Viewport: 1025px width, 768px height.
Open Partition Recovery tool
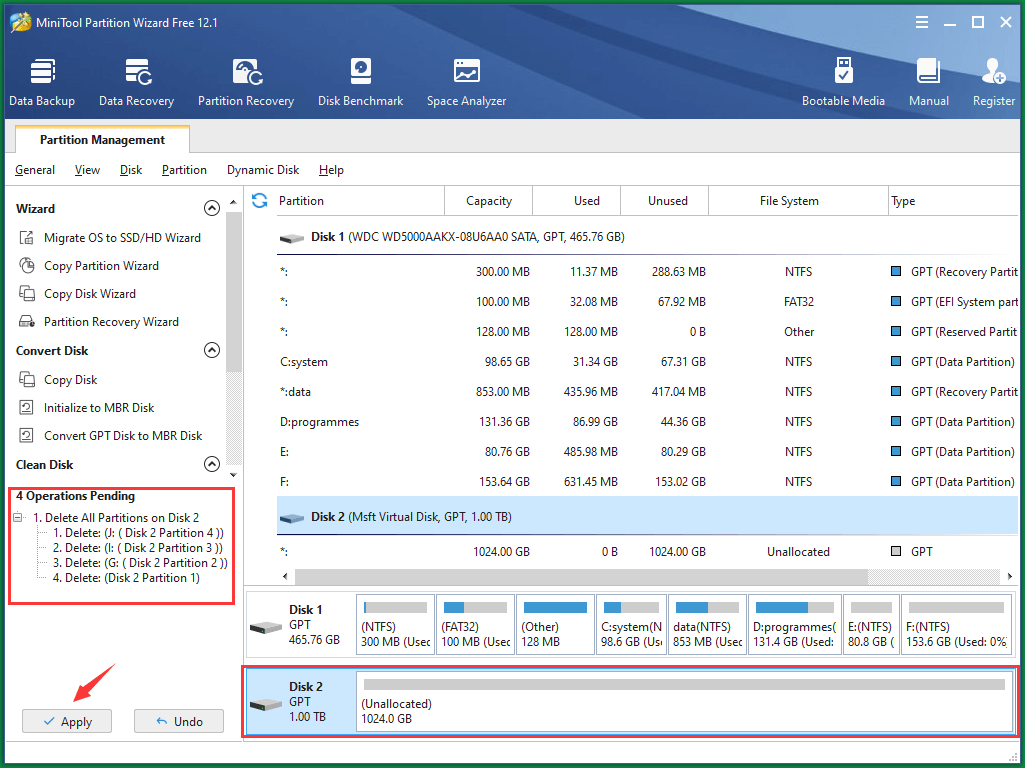click(x=246, y=82)
